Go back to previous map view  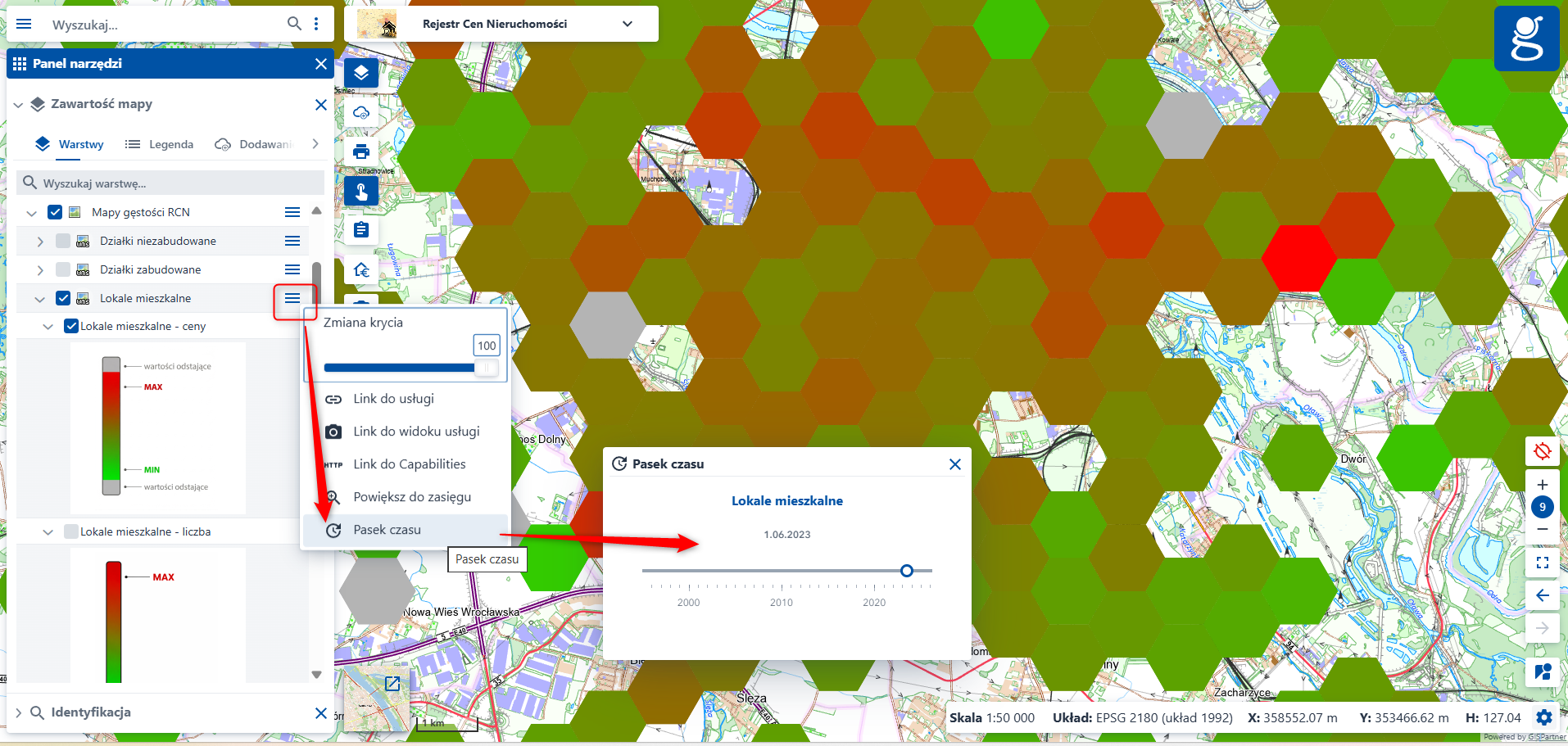click(1542, 595)
